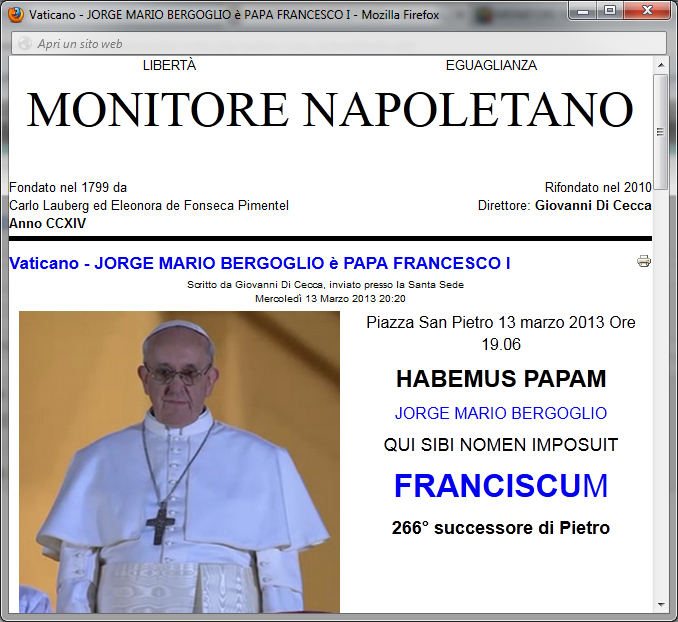Click the 'EGUAGLIANZA' header text
This screenshot has height=622, width=678.
pyautogui.click(x=491, y=65)
